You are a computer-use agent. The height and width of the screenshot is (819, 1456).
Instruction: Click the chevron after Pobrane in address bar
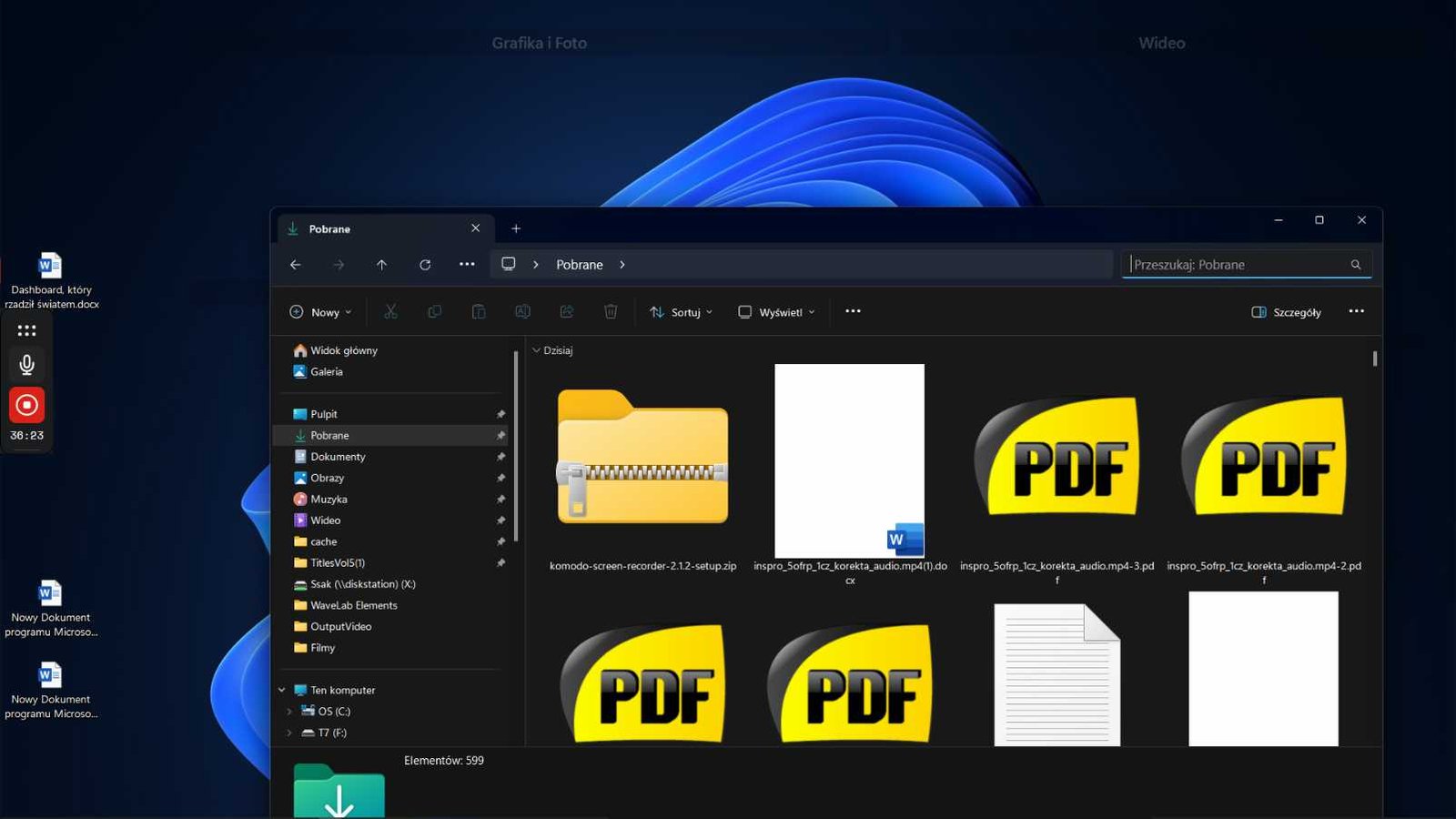coord(622,265)
